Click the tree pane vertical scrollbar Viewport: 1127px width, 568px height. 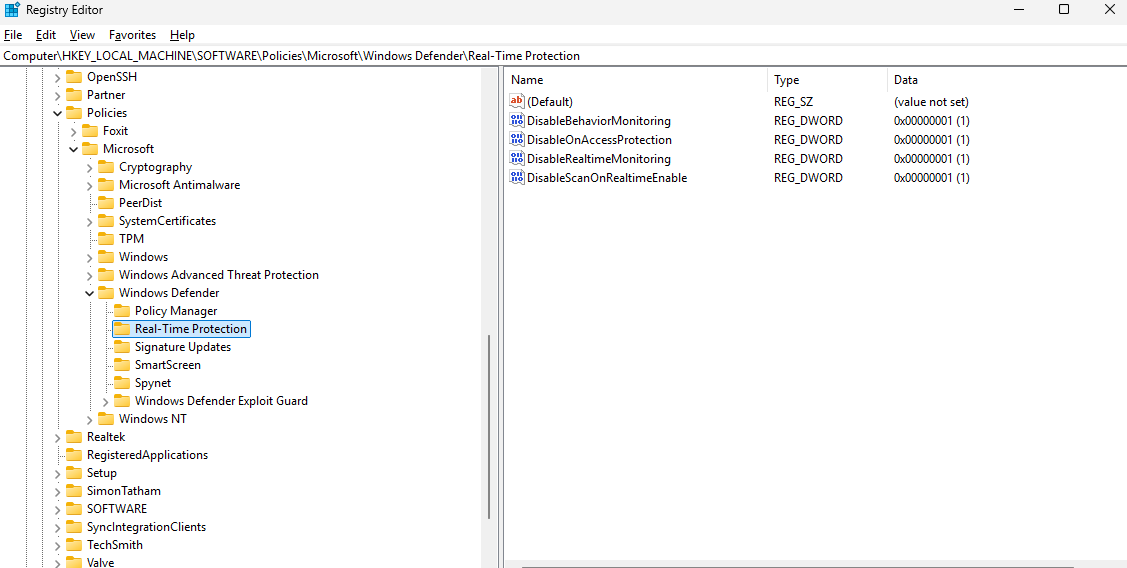(x=489, y=425)
